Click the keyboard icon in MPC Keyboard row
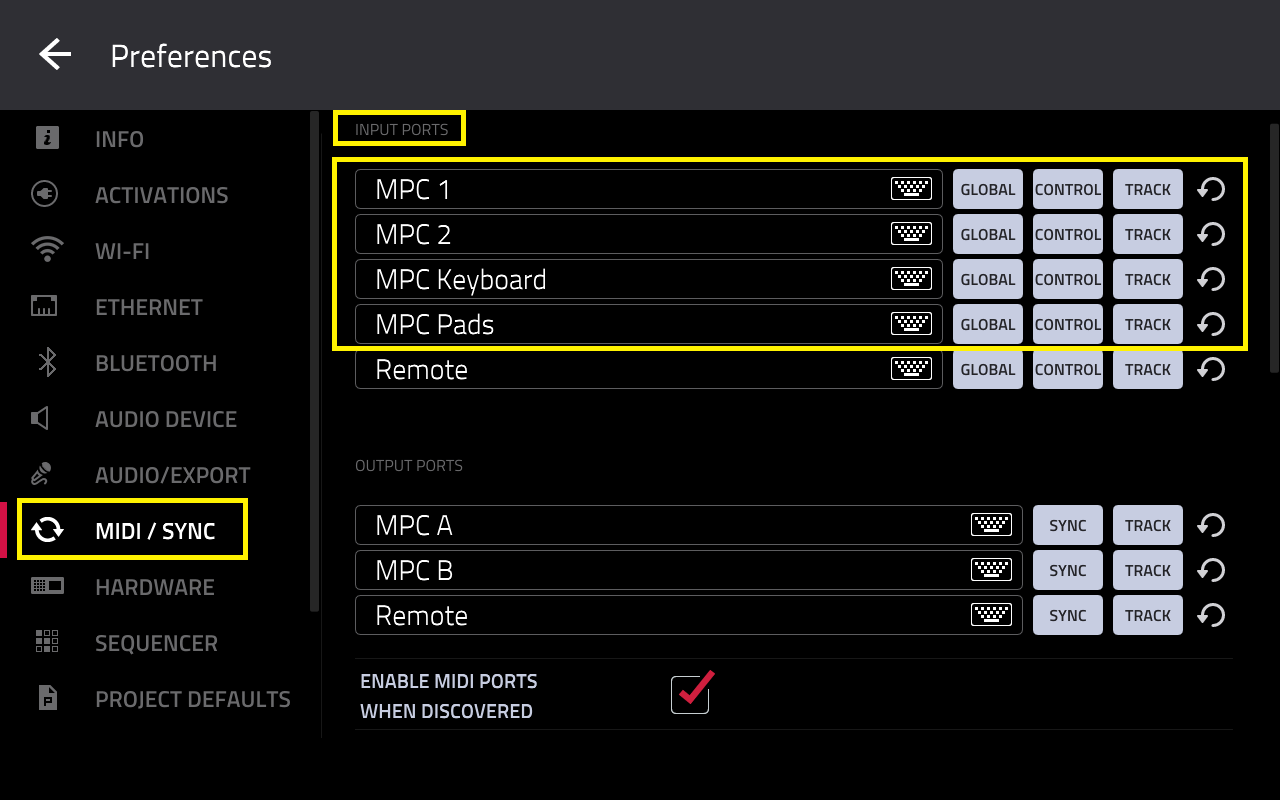 click(x=911, y=279)
